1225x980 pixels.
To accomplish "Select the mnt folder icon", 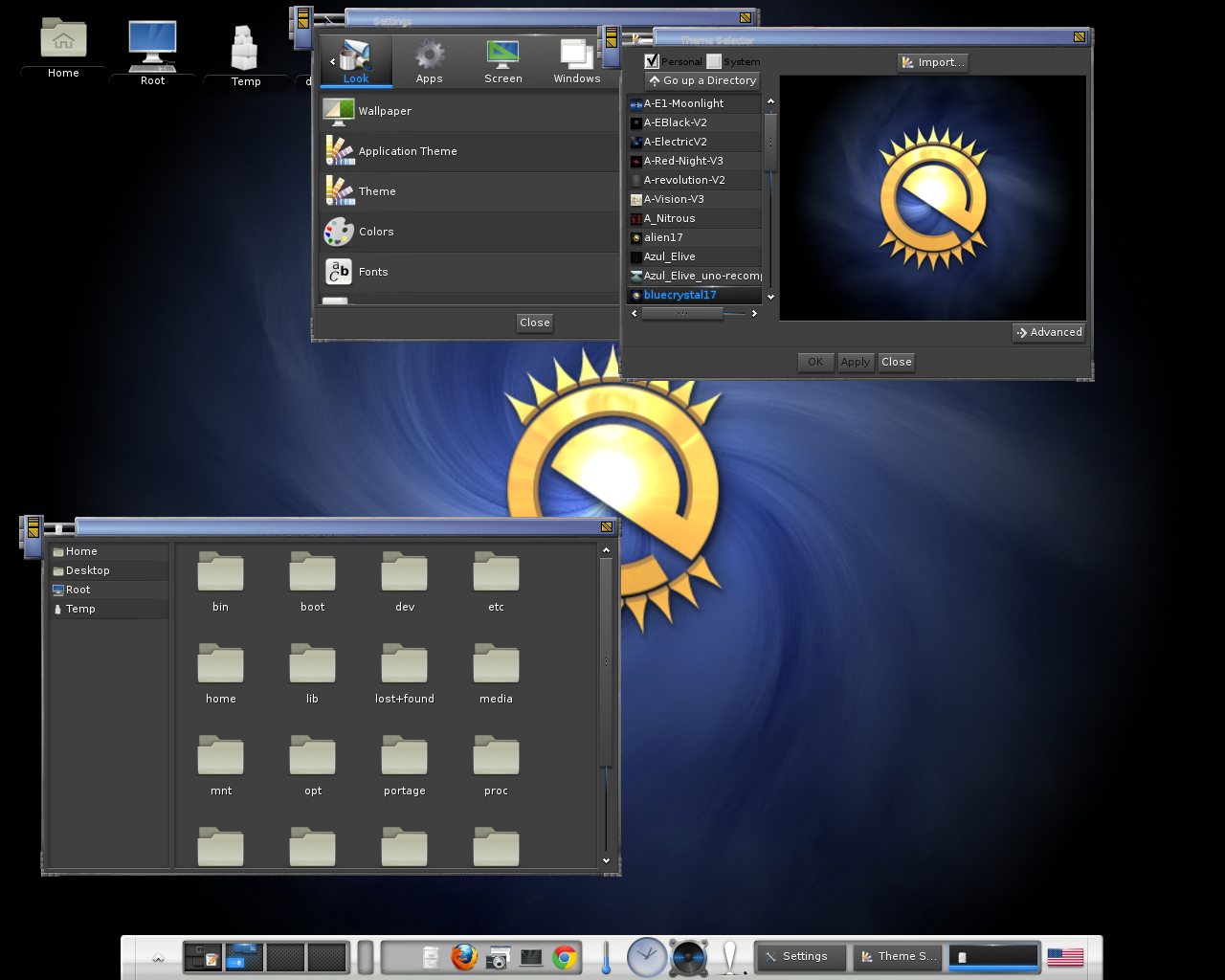I will click(220, 755).
